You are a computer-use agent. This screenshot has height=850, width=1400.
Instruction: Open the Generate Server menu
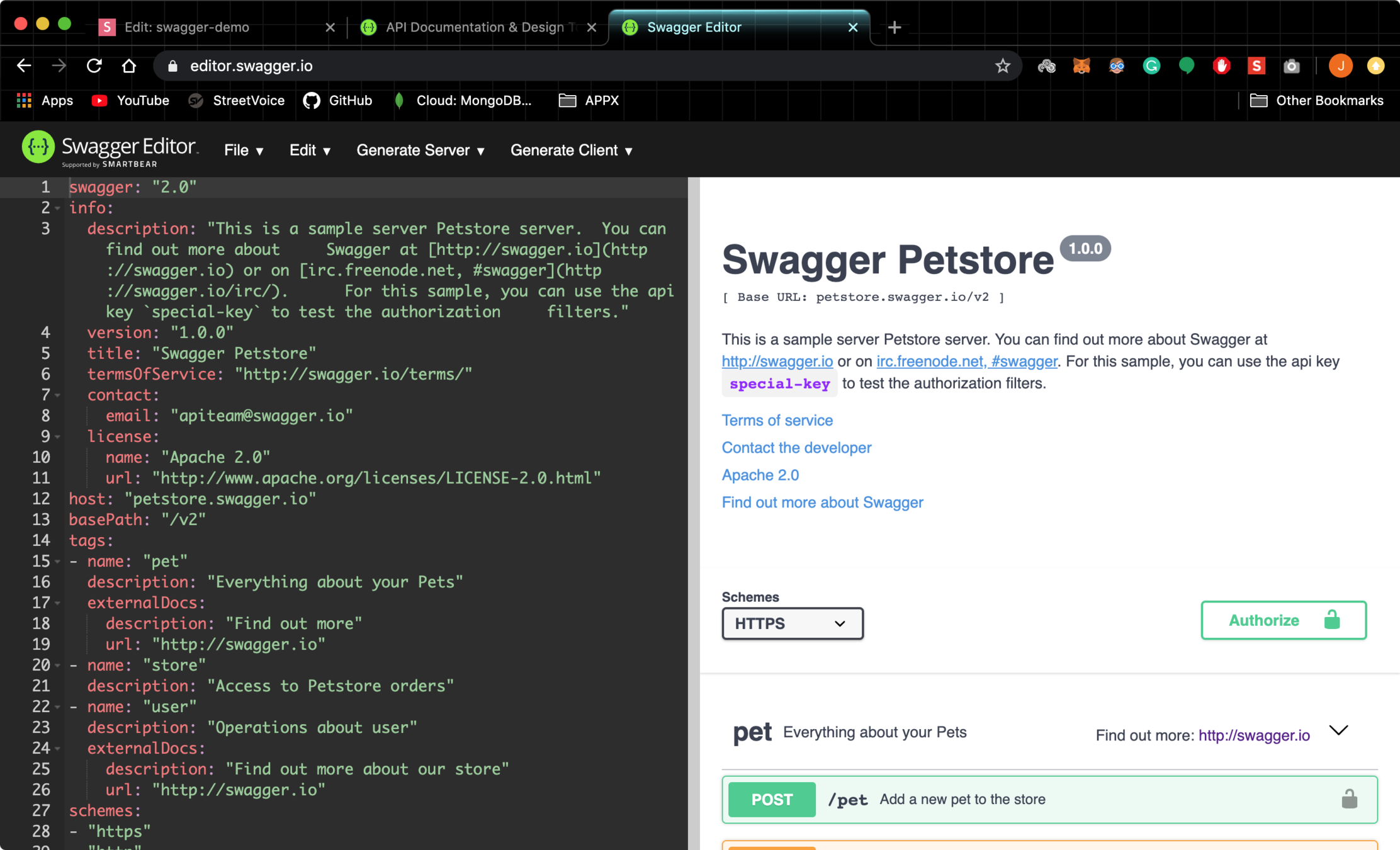click(x=420, y=150)
